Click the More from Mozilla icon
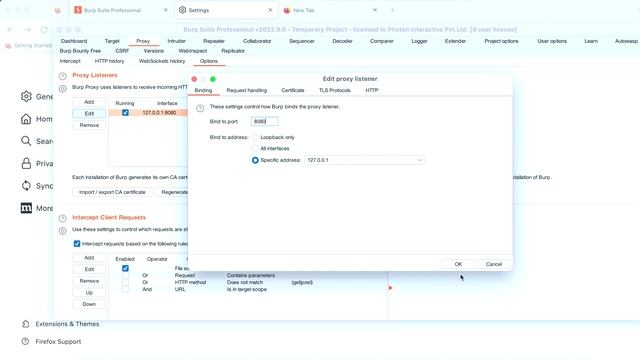 26,208
